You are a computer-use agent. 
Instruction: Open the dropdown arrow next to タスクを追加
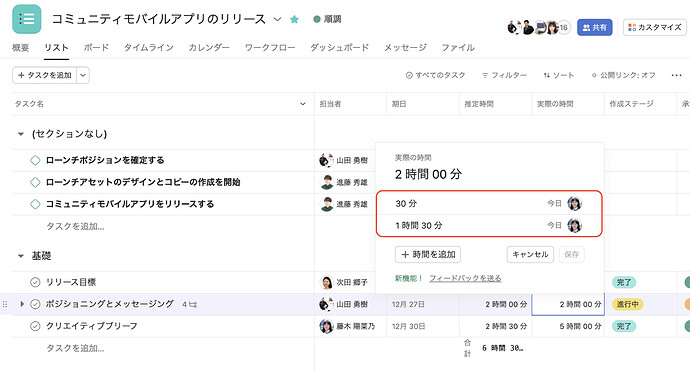coord(83,75)
